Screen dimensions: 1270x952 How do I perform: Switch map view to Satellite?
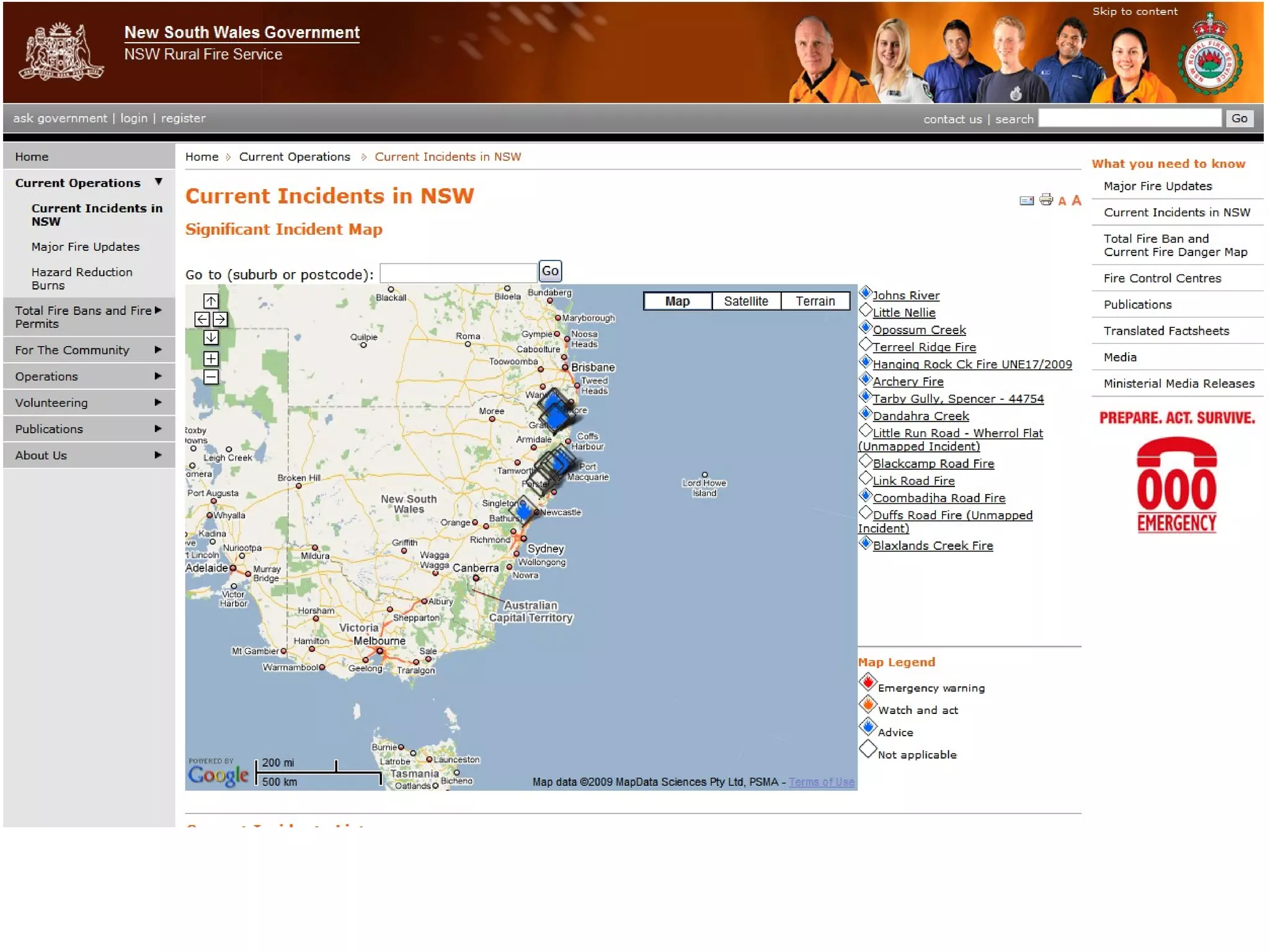pyautogui.click(x=745, y=301)
